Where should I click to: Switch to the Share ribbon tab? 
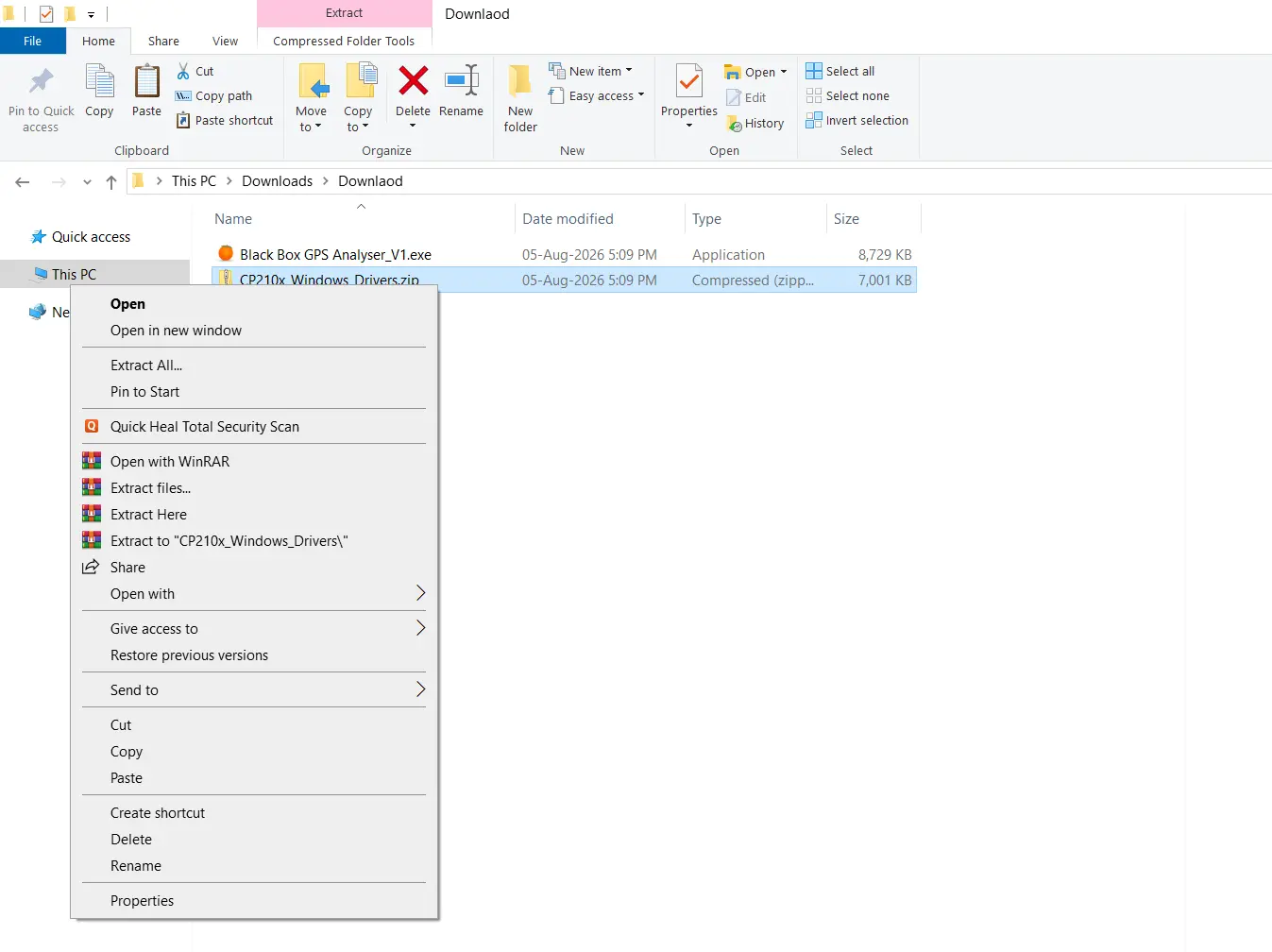click(163, 41)
